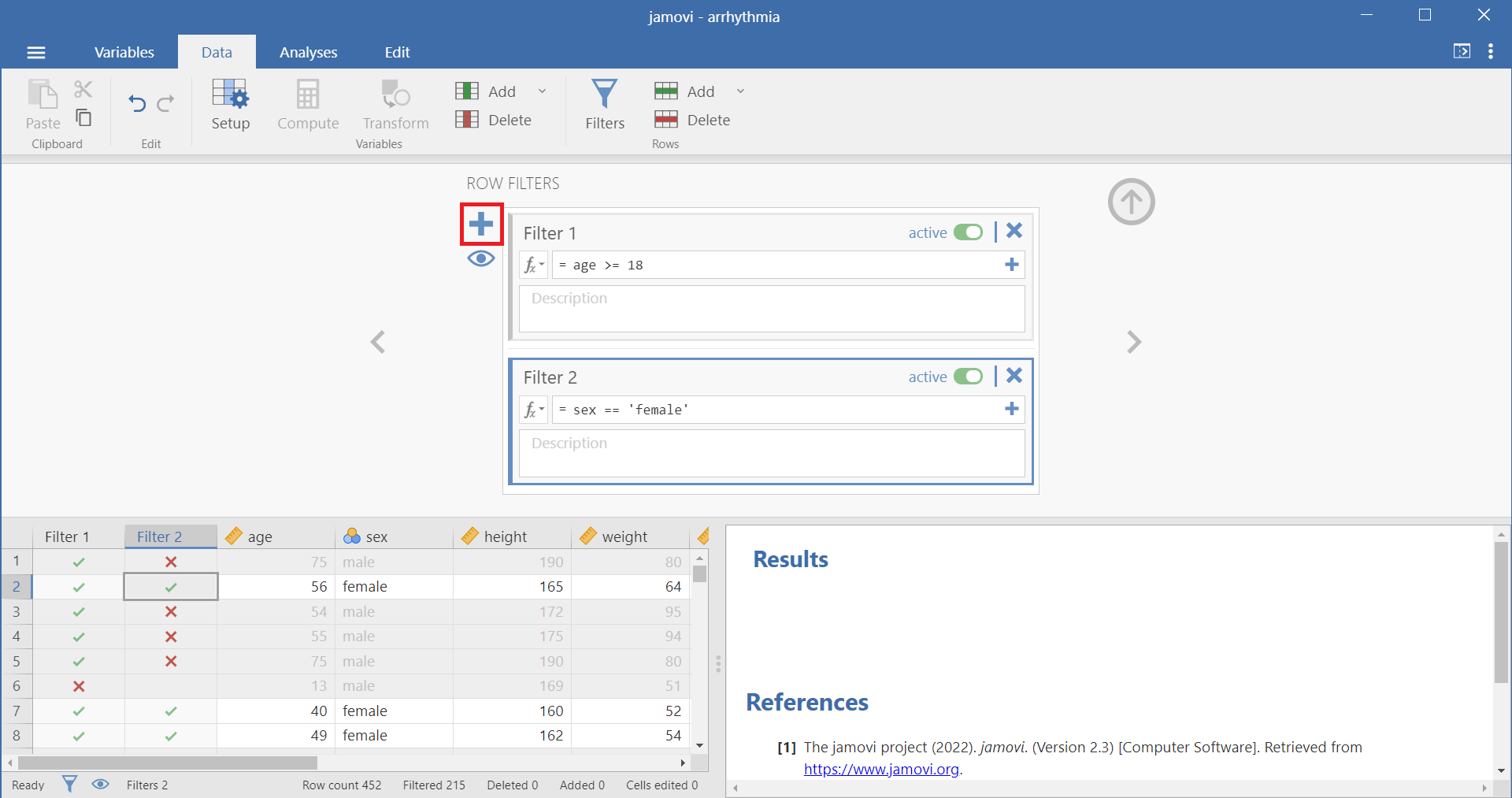The height and width of the screenshot is (798, 1512).
Task: Toggle filtered rows visibility eye below plus
Action: pyautogui.click(x=481, y=259)
